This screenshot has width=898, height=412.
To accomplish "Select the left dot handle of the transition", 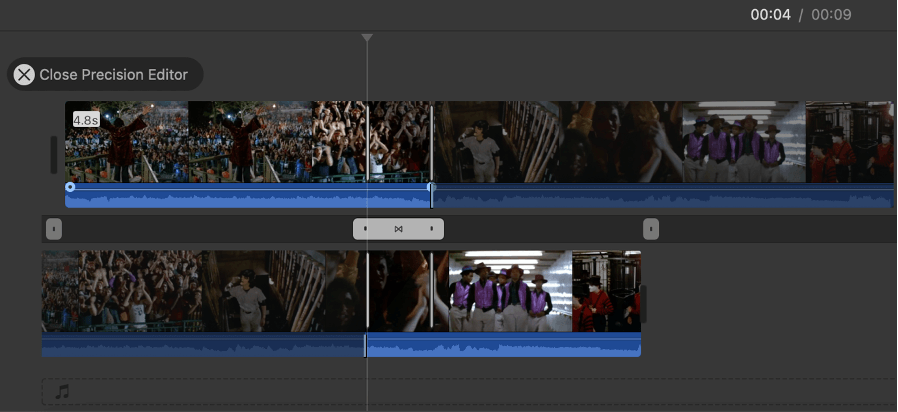I will (x=365, y=229).
